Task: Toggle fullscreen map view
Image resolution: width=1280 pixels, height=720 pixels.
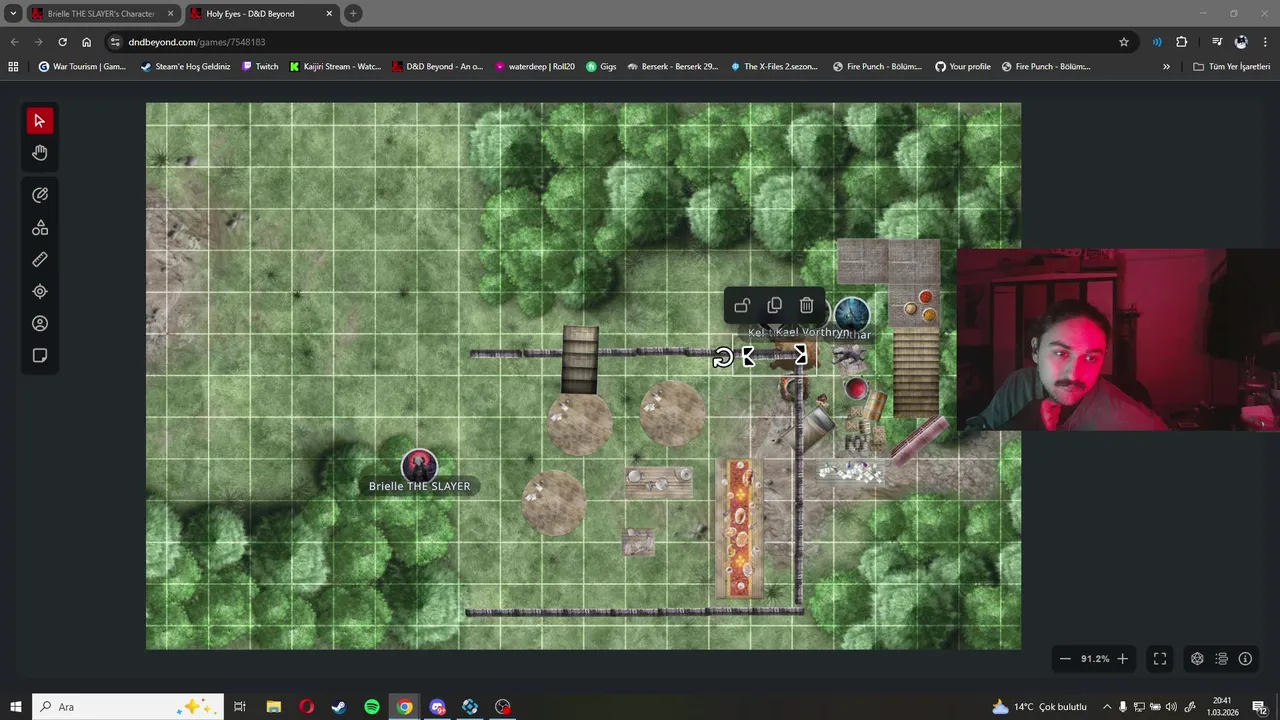Action: coord(1160,659)
